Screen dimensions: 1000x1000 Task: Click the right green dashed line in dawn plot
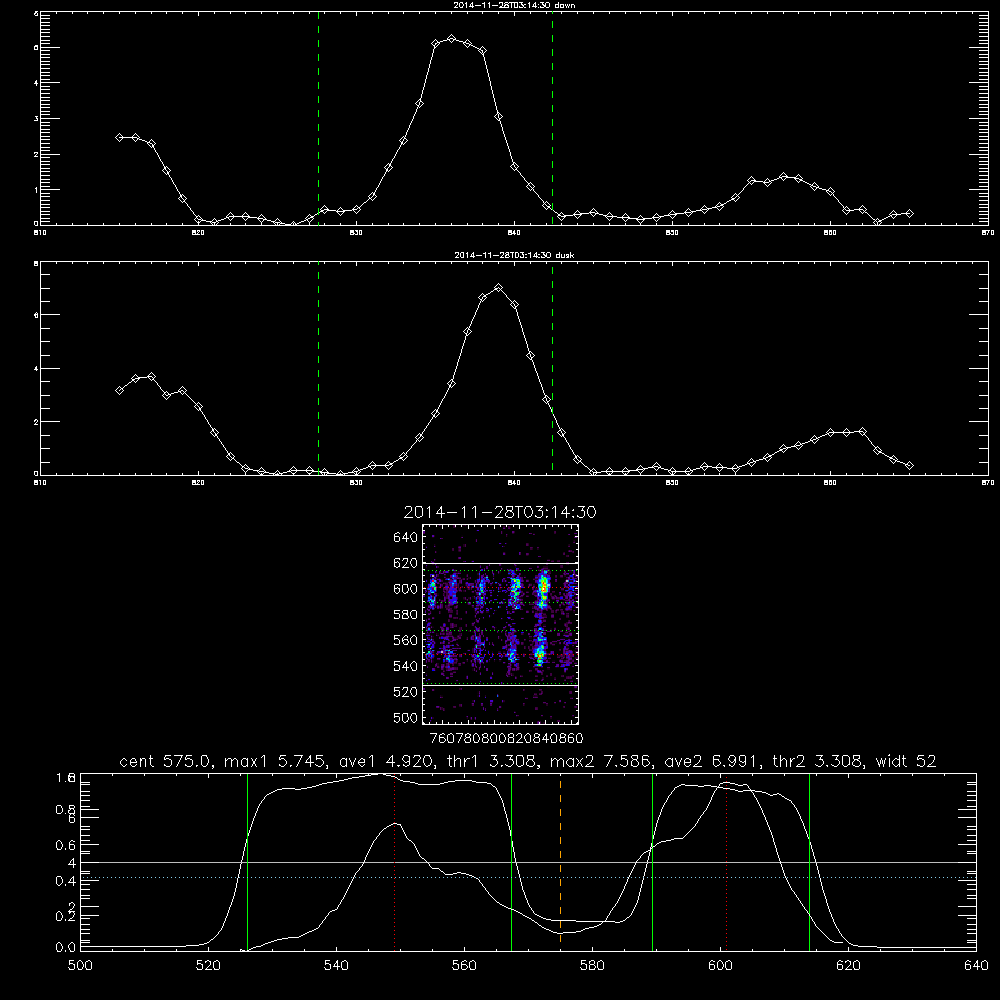[552, 121]
